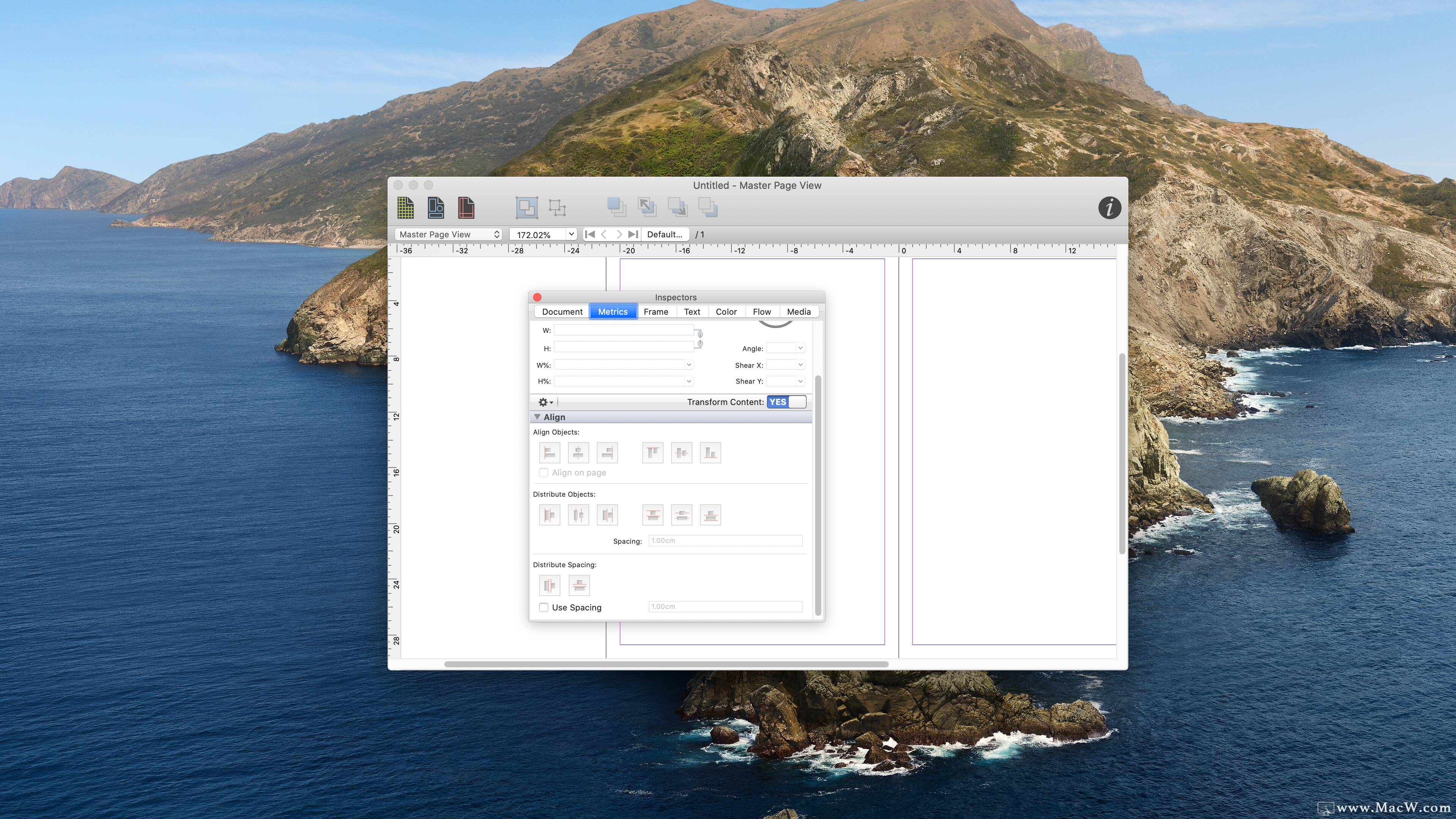Enable the Use Spacing checkbox

click(x=544, y=607)
